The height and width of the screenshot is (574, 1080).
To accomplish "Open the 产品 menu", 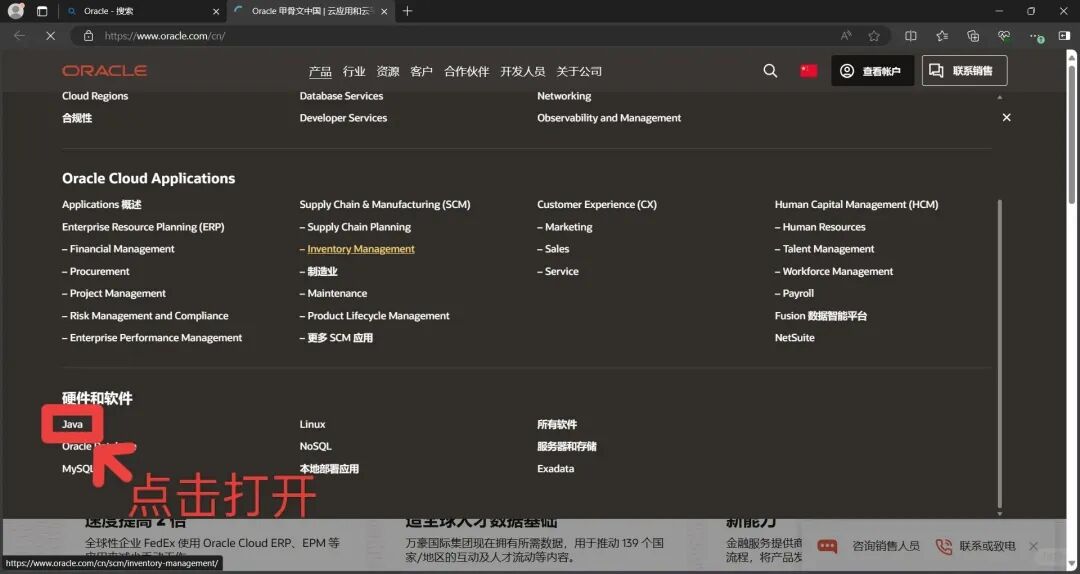I will point(320,71).
